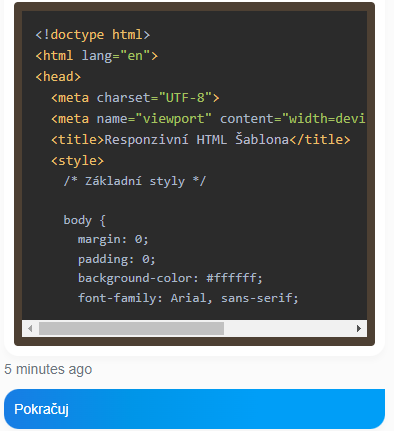Click the meta charset="UTF-8" line
This screenshot has height=431, width=394.
[x=135, y=98]
